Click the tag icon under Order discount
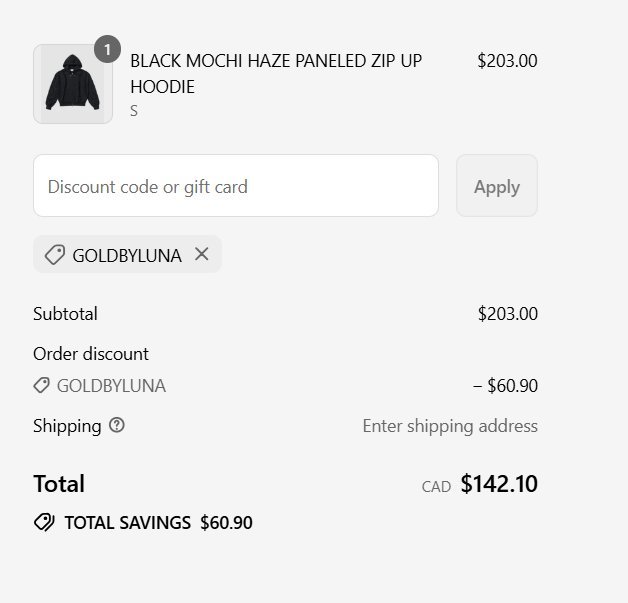Screen dimensions: 628x603 pos(41,386)
